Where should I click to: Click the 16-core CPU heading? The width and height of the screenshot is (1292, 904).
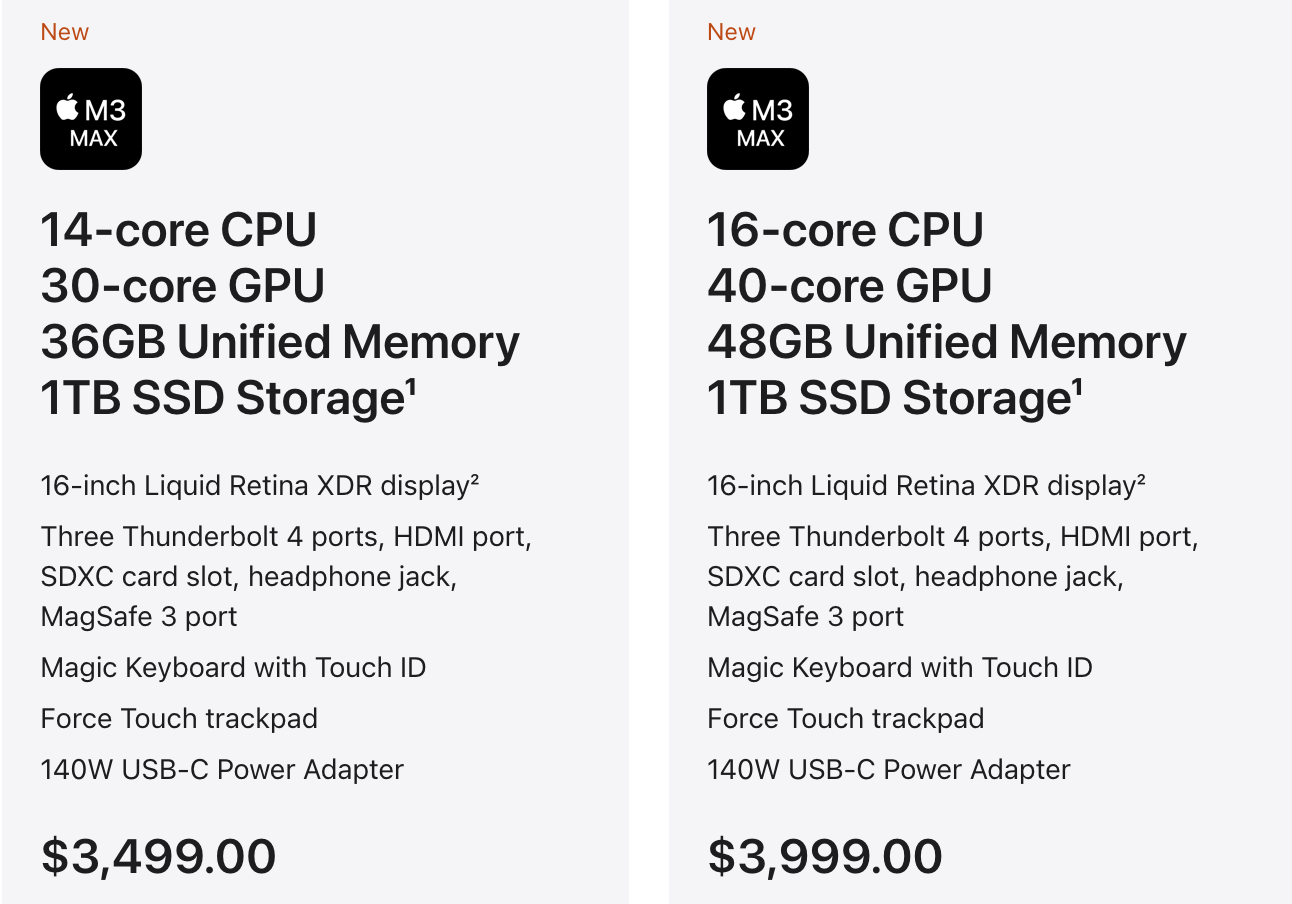tap(845, 230)
